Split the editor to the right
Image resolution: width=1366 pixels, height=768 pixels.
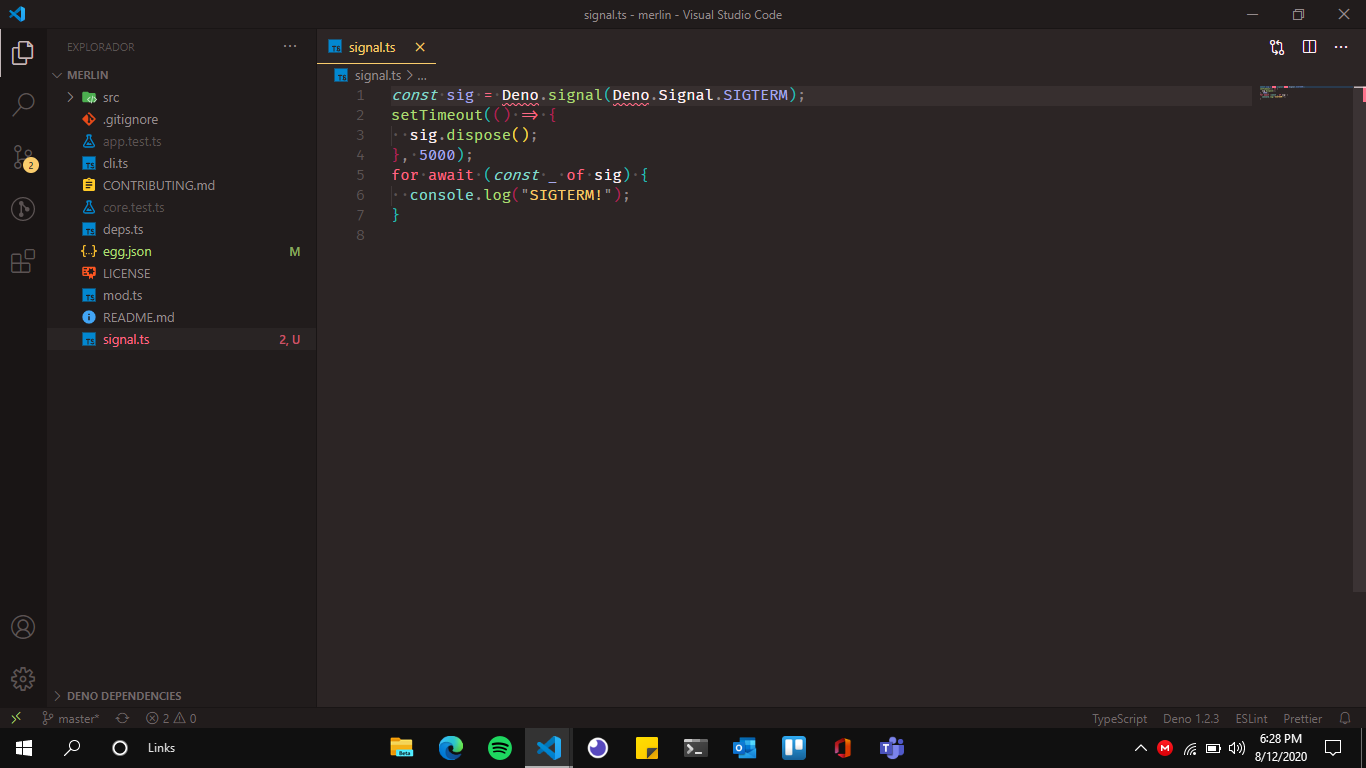[1309, 47]
